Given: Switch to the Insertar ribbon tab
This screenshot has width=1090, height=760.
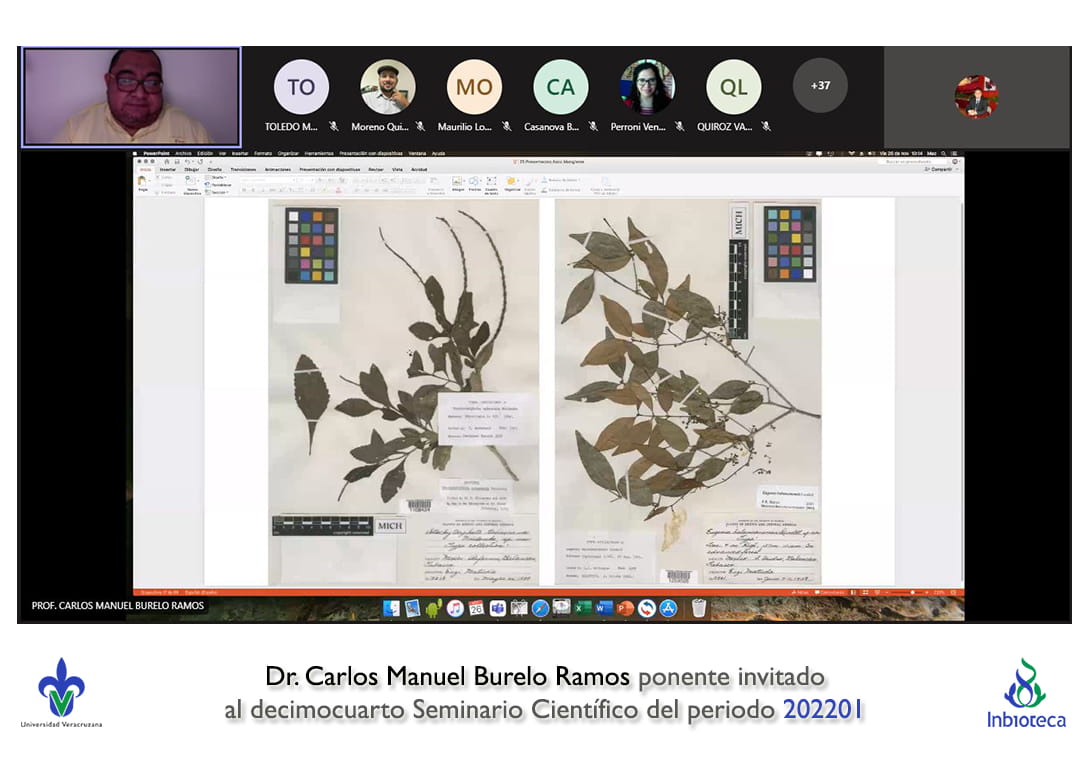Looking at the screenshot, I should pos(168,170).
